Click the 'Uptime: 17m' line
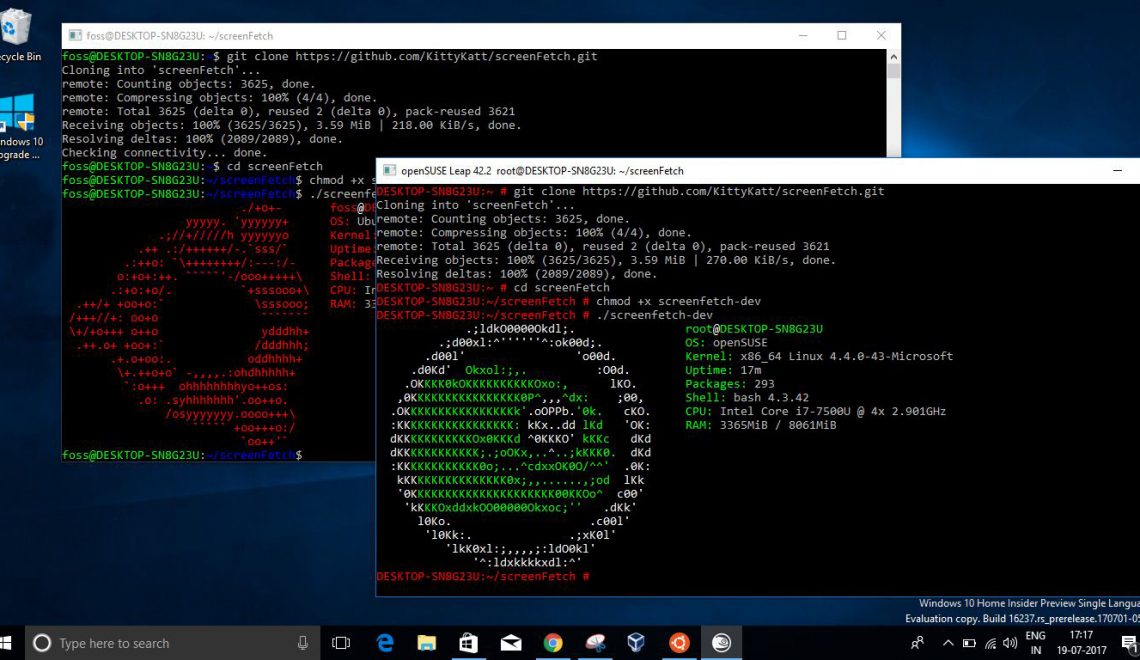The width and height of the screenshot is (1140, 660). [723, 370]
